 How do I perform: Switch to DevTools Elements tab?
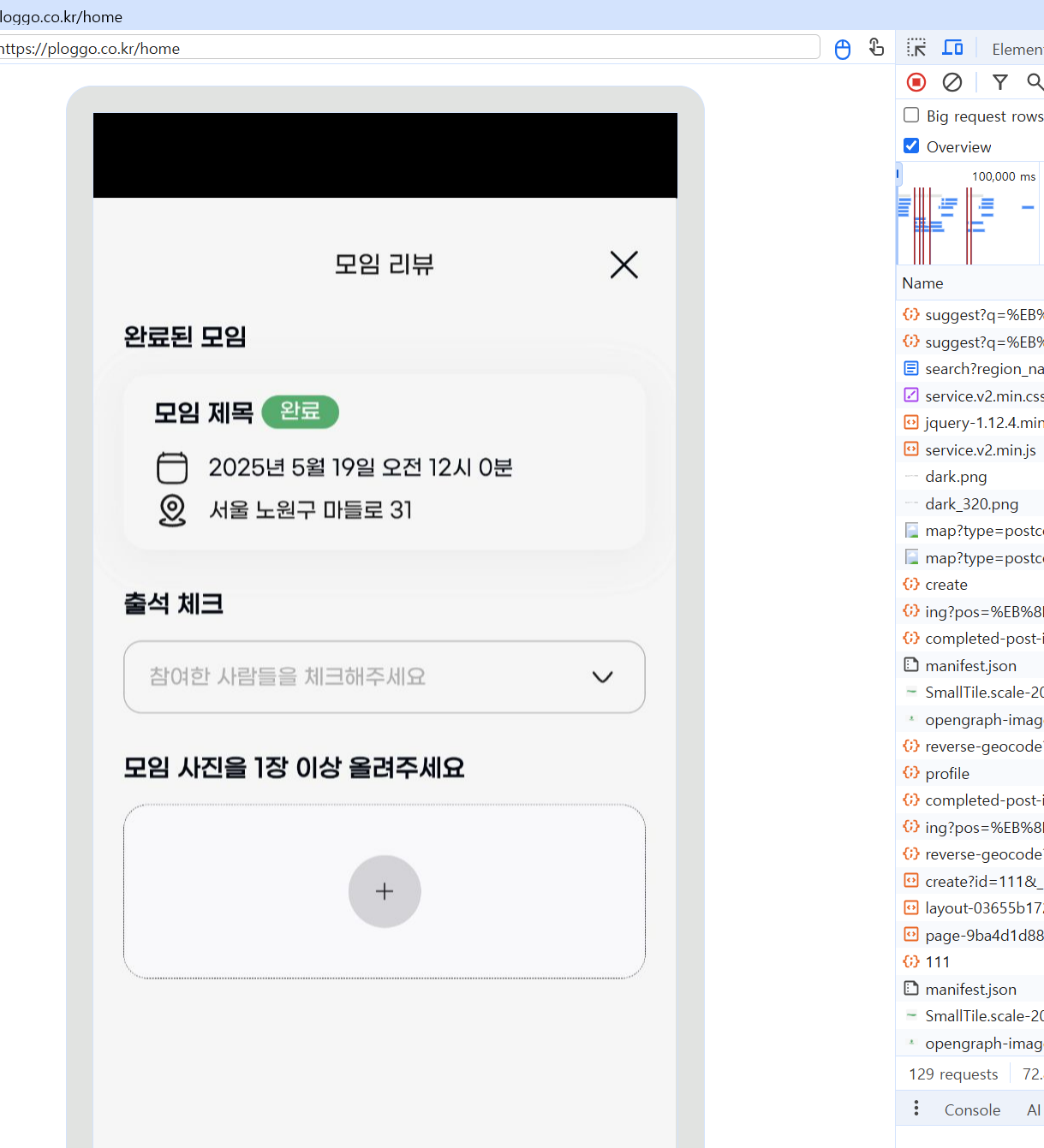pos(1017,49)
